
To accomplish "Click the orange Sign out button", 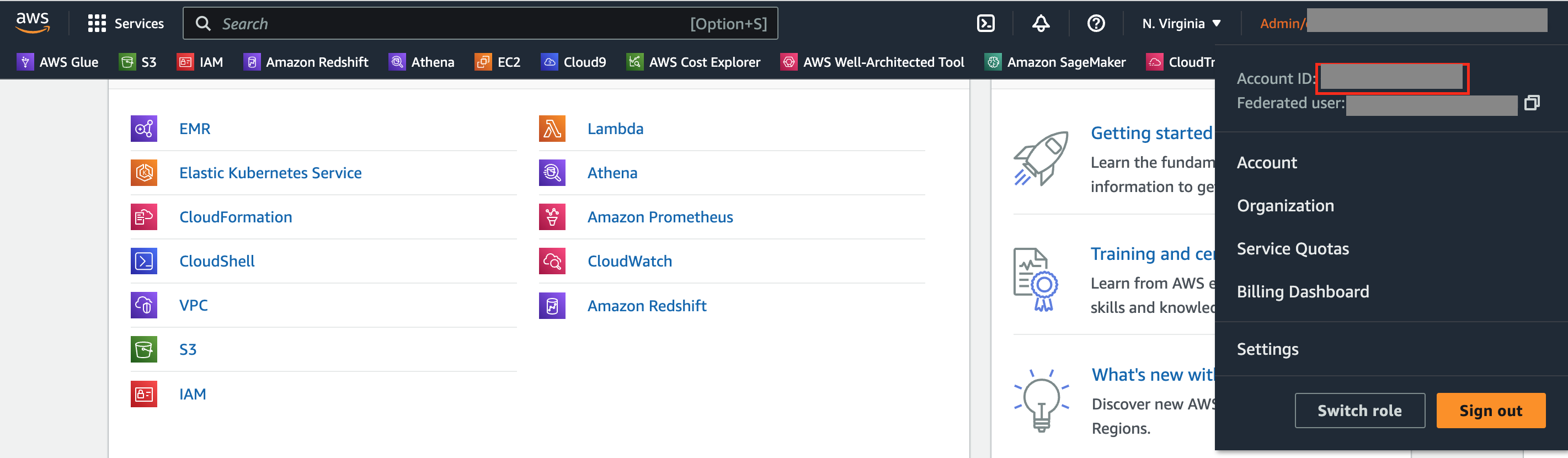I will pos(1490,411).
